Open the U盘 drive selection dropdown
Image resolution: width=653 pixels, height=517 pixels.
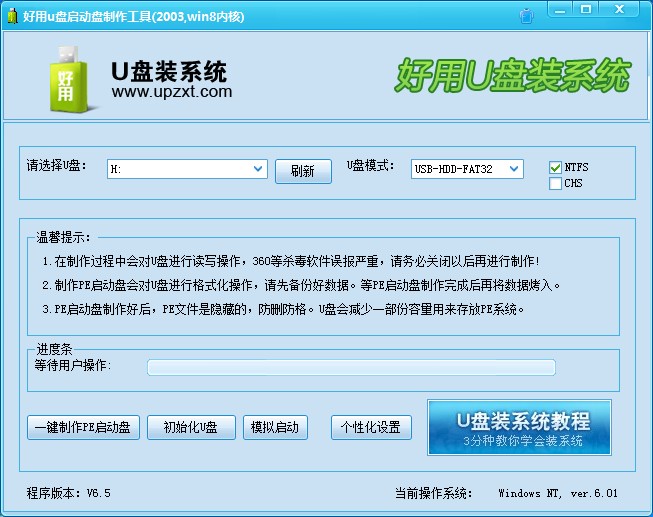coord(258,169)
